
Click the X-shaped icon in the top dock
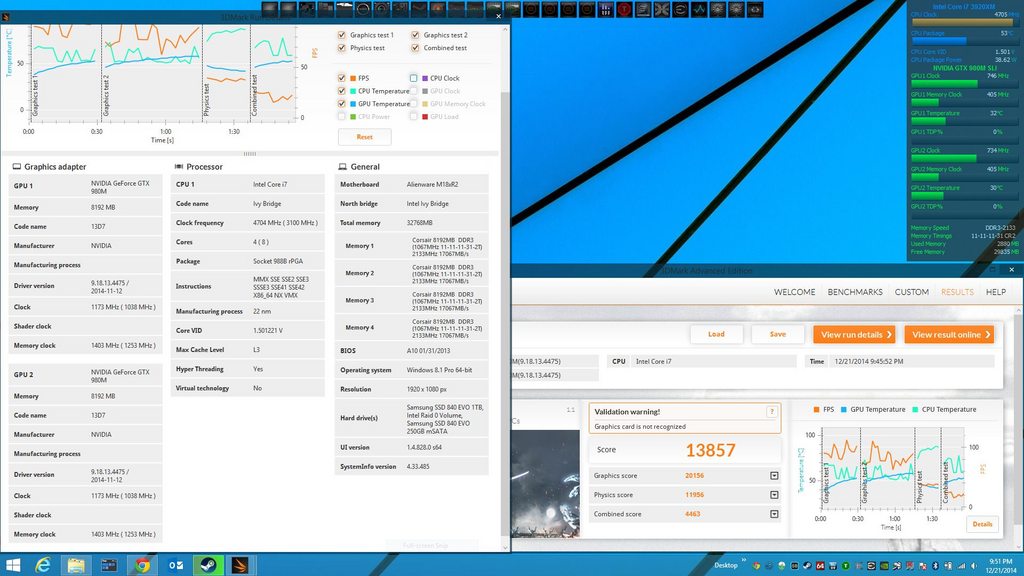point(662,9)
